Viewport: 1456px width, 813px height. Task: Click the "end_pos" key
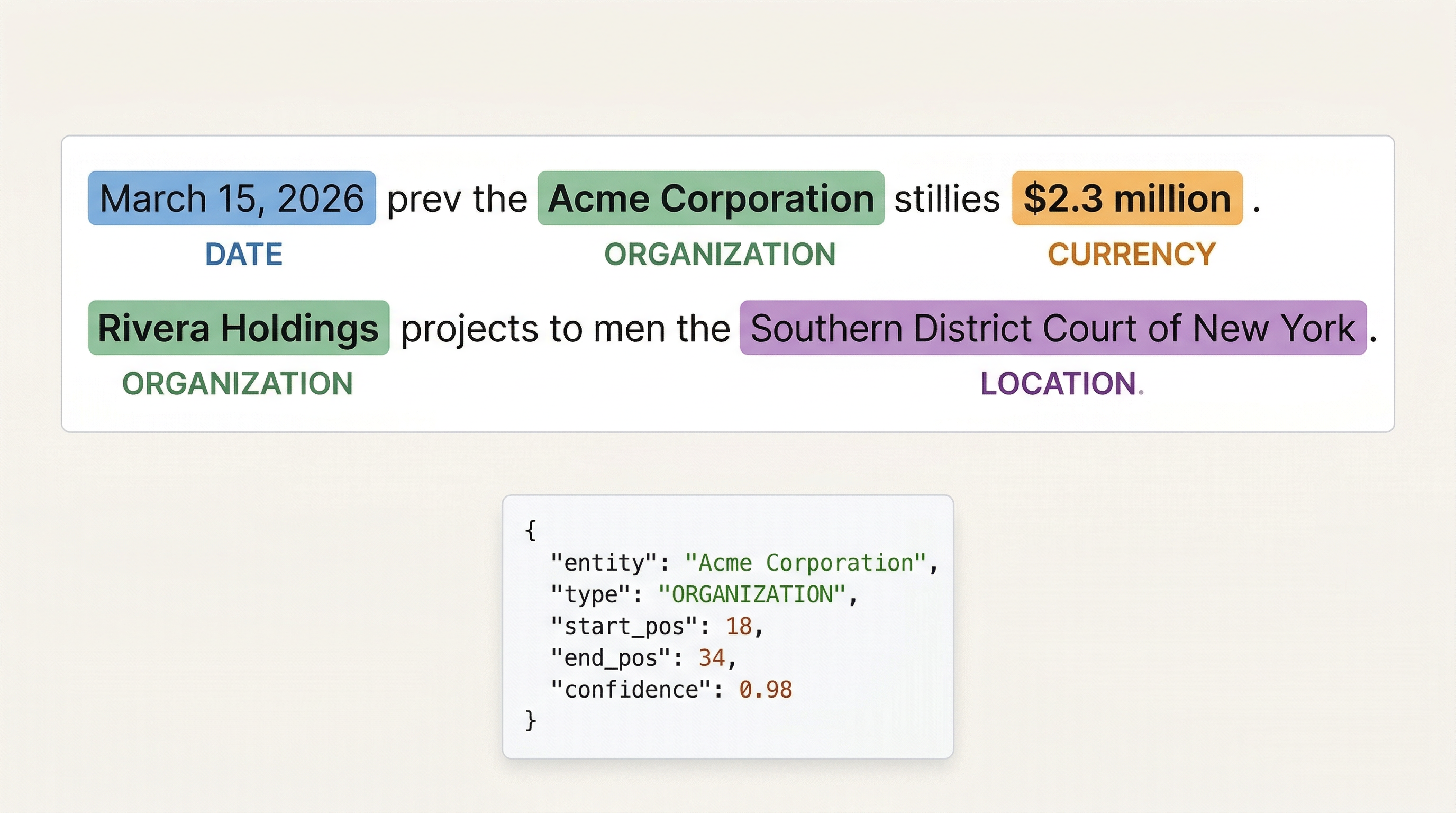[611, 658]
